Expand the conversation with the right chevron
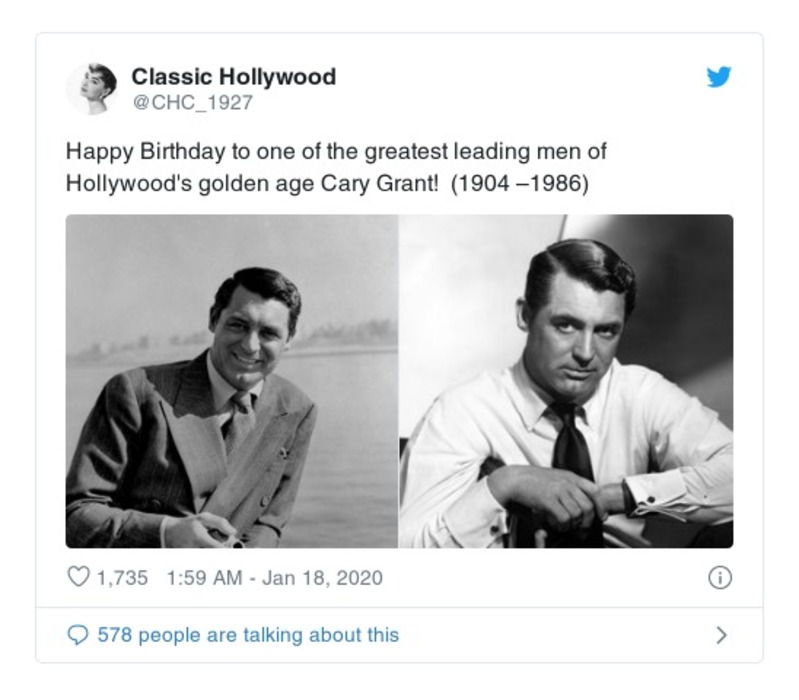Screen dimensions: 799x700 click(722, 635)
